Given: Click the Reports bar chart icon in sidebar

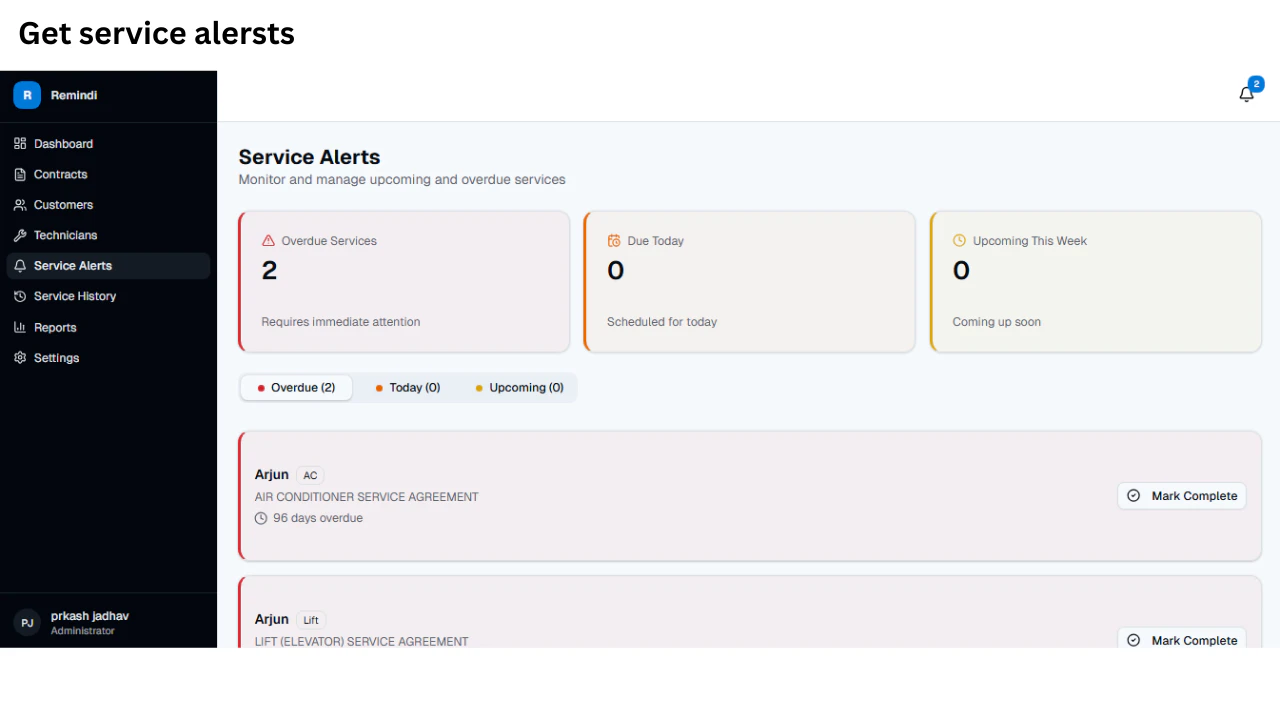Looking at the screenshot, I should click(x=20, y=327).
